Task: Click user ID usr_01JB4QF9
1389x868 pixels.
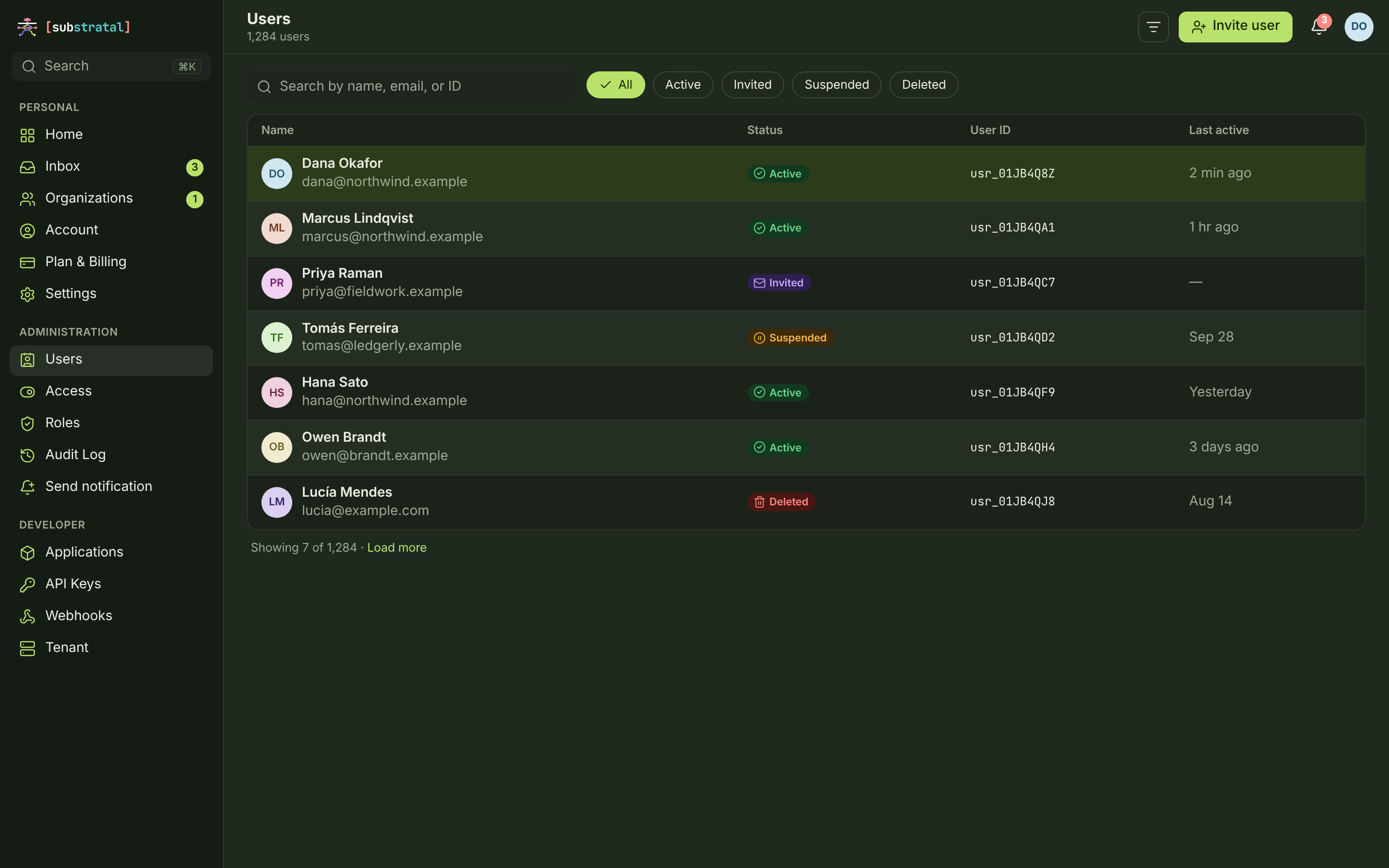Action: pyautogui.click(x=1012, y=393)
